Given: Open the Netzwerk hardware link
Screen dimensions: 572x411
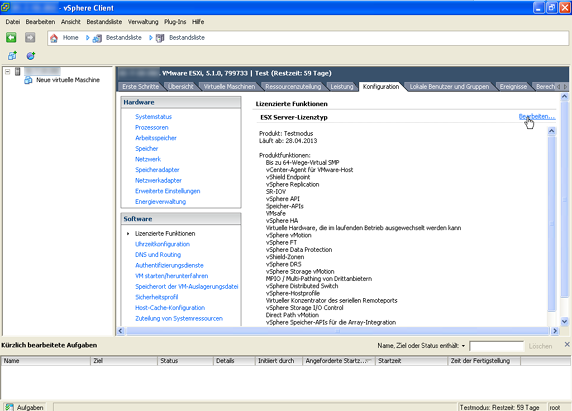Looking at the screenshot, I should tap(148, 159).
